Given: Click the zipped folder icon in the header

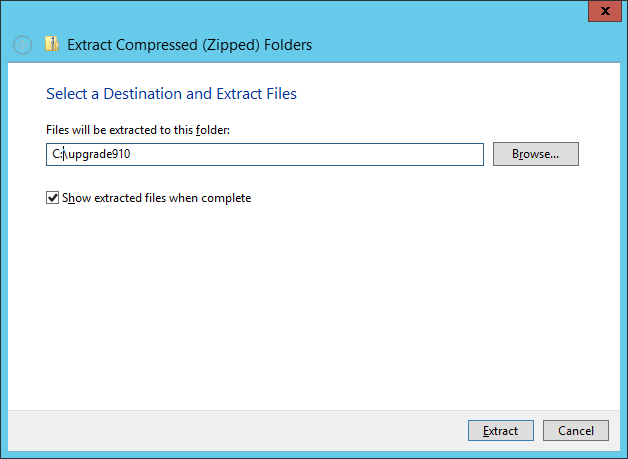Looking at the screenshot, I should point(52,44).
